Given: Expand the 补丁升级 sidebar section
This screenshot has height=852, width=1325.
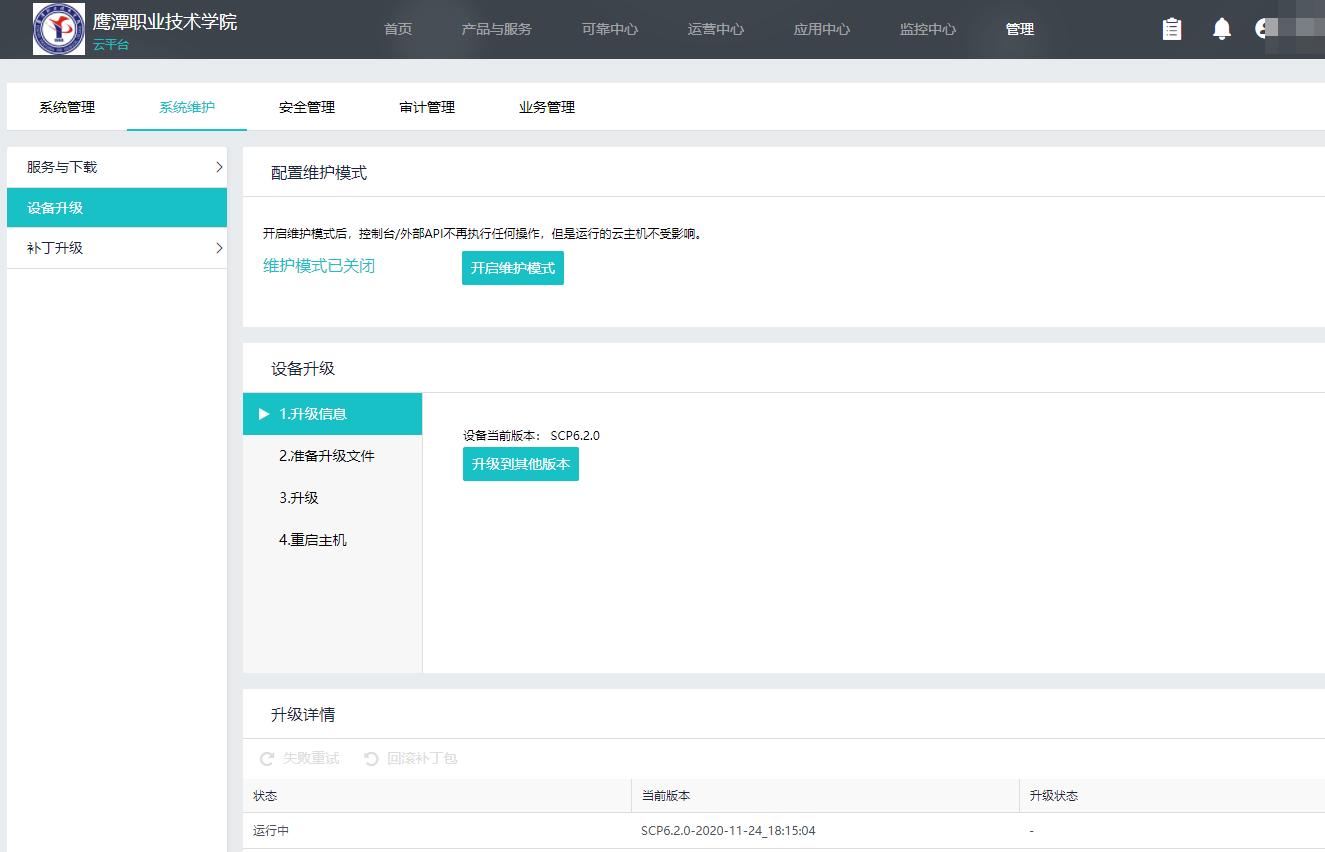Looking at the screenshot, I should pyautogui.click(x=116, y=247).
